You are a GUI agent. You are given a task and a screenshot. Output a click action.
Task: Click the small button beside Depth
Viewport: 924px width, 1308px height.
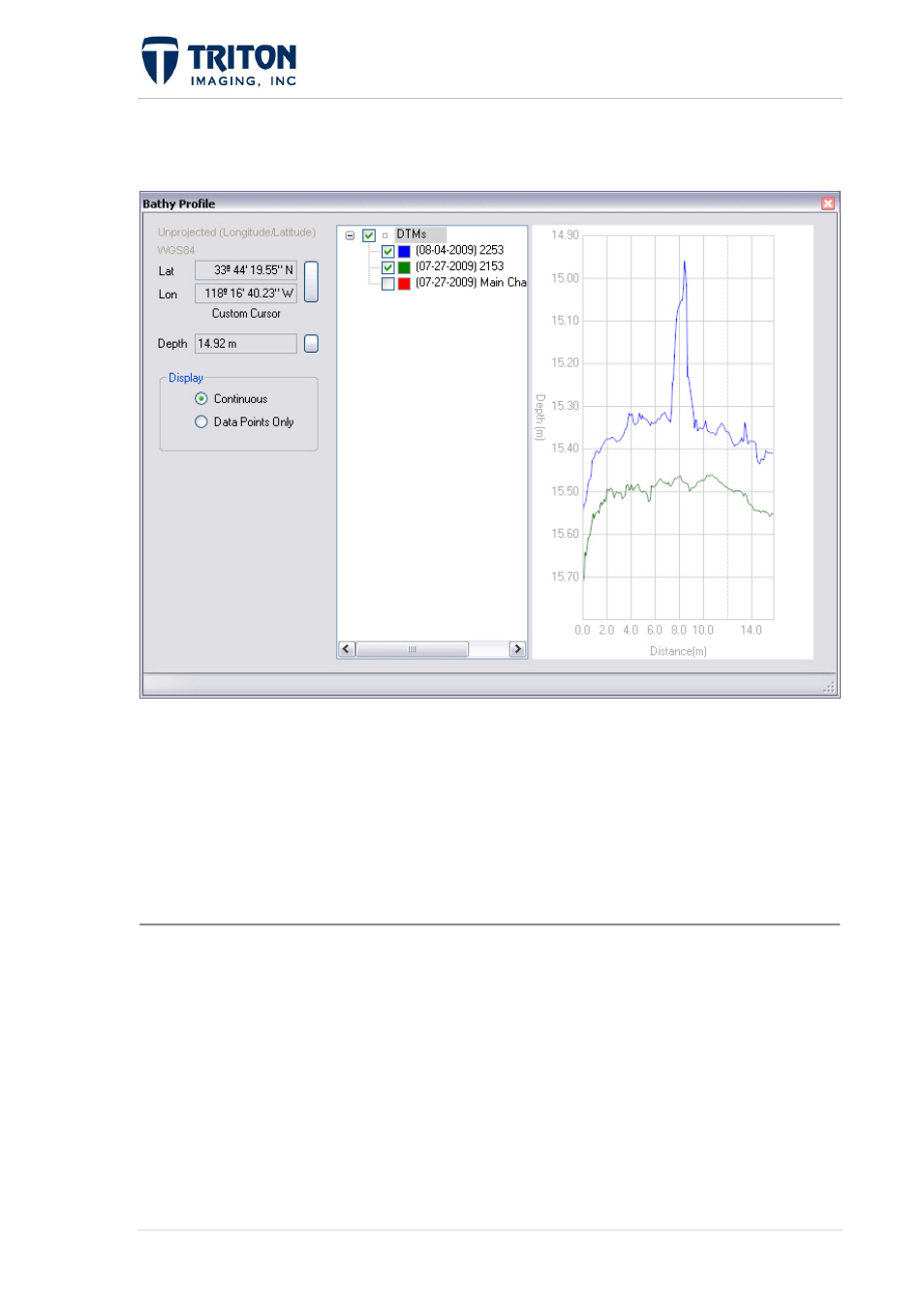pyautogui.click(x=311, y=344)
